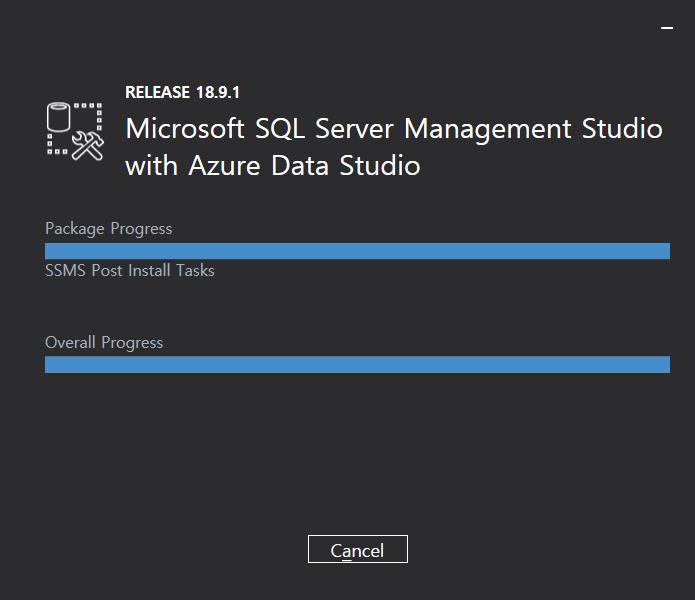Minimize the installer window
This screenshot has height=600, width=695.
(667, 28)
